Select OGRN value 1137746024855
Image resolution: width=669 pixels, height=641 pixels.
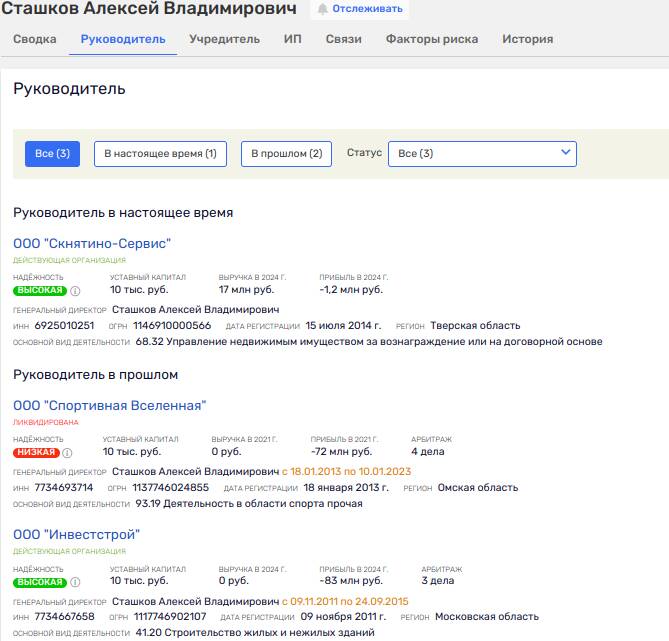[171, 487]
